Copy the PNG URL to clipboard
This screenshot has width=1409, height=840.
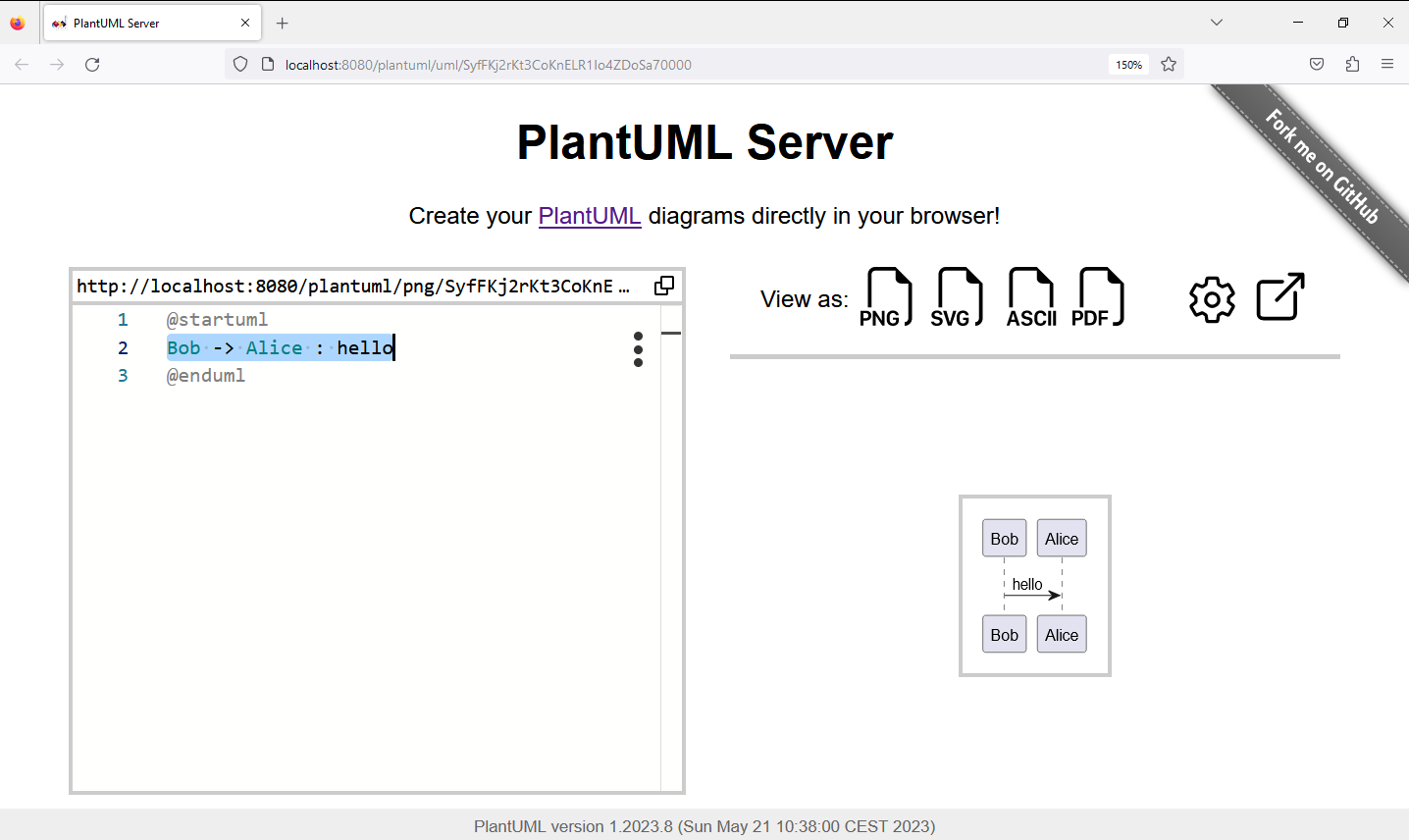pos(664,286)
